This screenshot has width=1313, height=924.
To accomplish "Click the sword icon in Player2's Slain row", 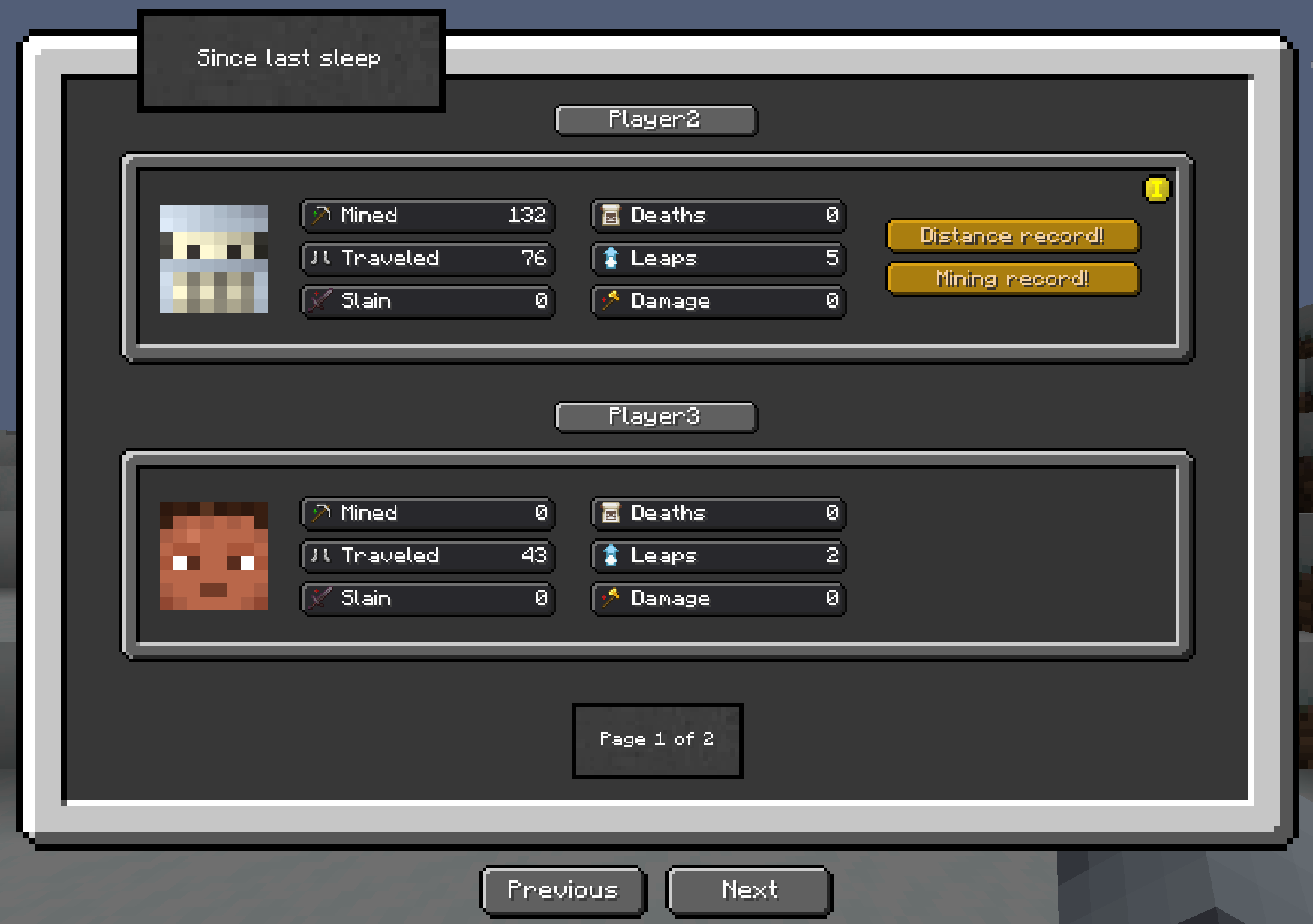I will (321, 301).
